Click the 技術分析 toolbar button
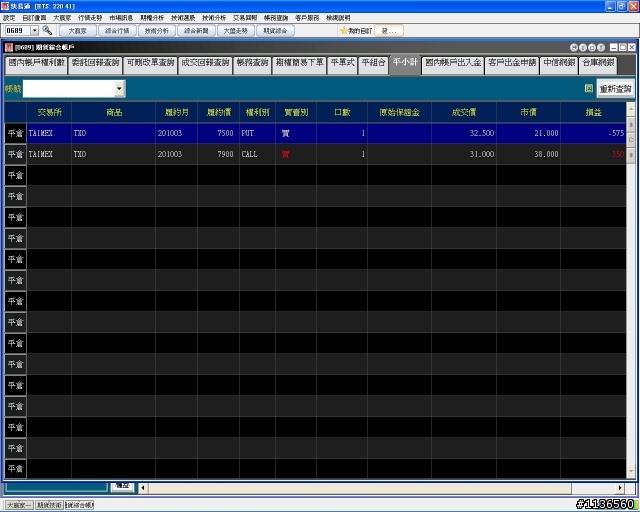This screenshot has height=512, width=640. (x=157, y=31)
